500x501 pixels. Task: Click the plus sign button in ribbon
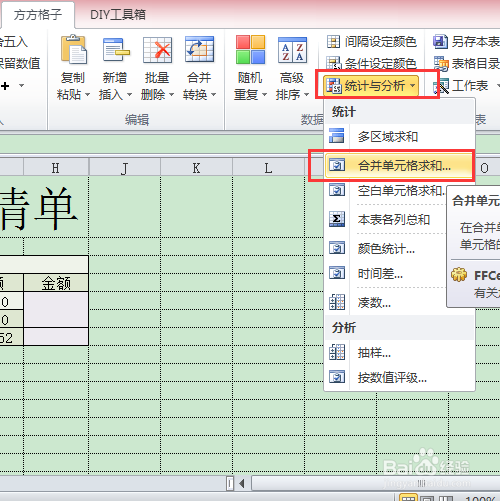(5, 86)
